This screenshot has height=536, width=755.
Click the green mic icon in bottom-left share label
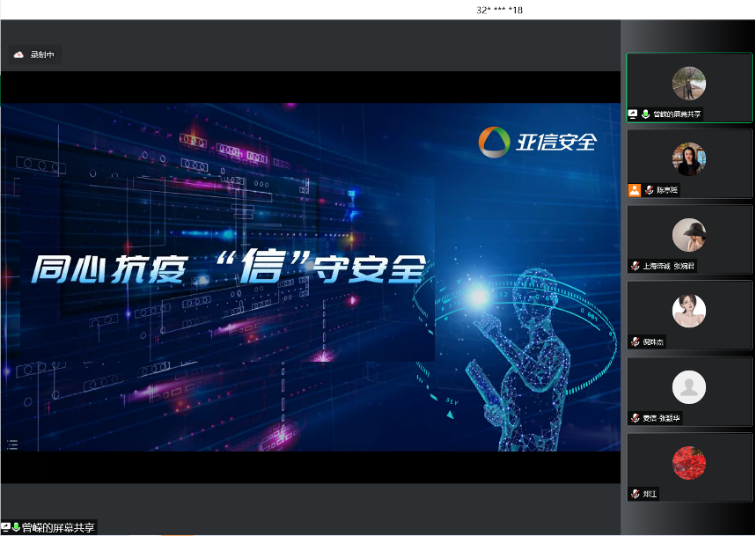click(16, 527)
